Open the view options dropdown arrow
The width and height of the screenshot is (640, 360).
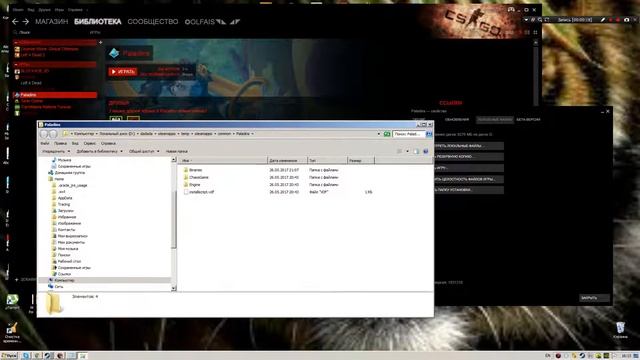click(407, 151)
